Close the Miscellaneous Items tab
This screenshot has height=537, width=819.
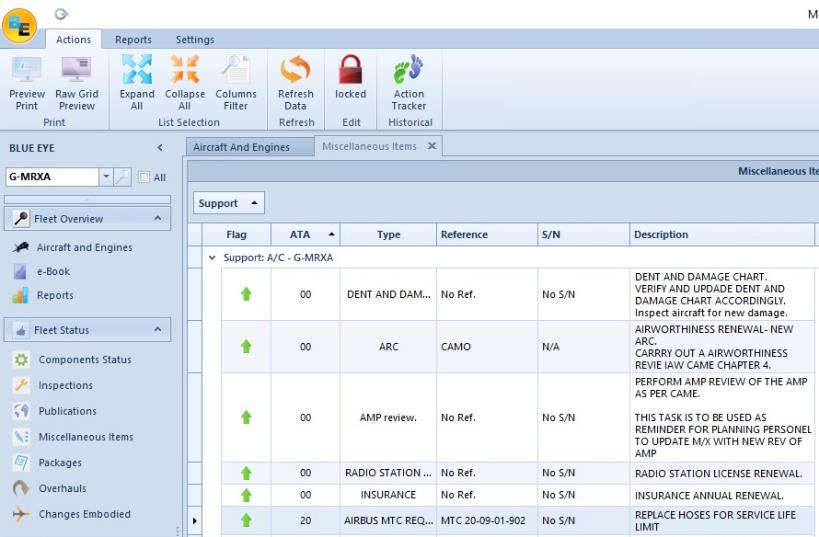tap(432, 146)
